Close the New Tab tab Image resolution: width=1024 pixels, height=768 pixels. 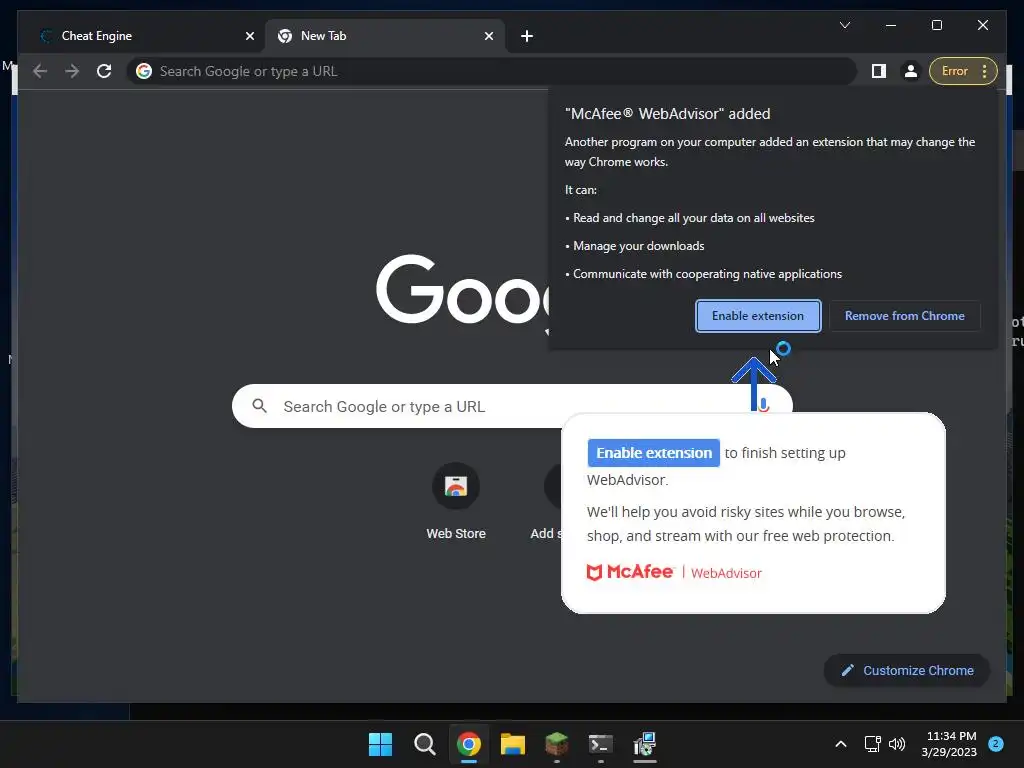(x=488, y=36)
